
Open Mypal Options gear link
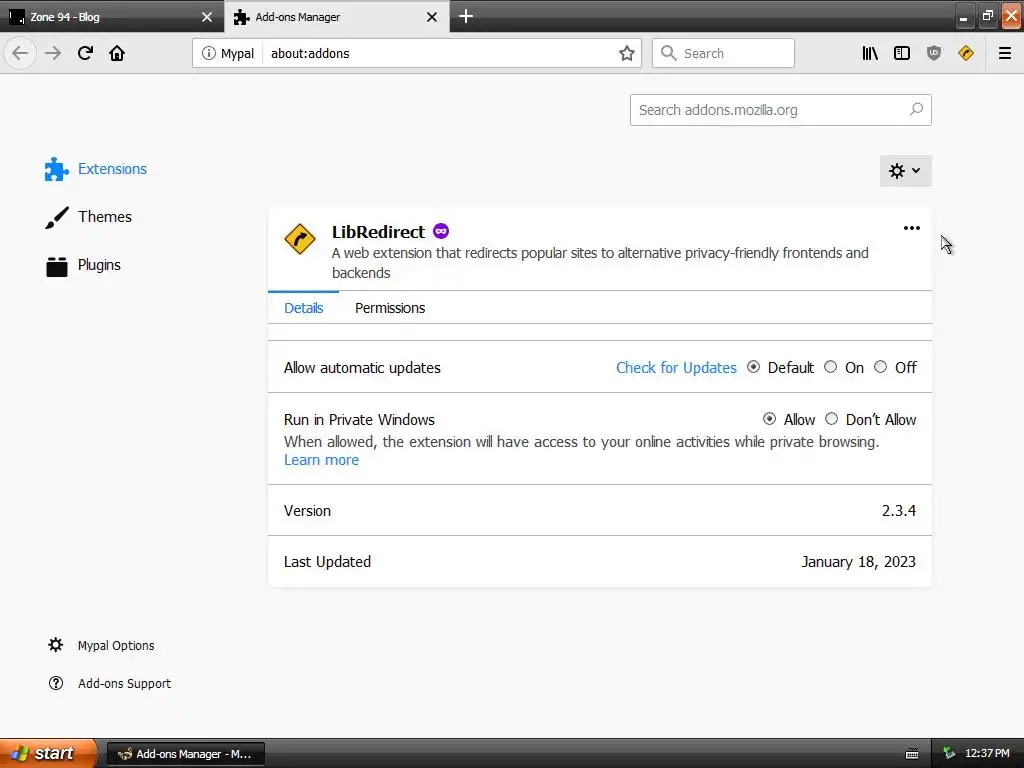[101, 645]
